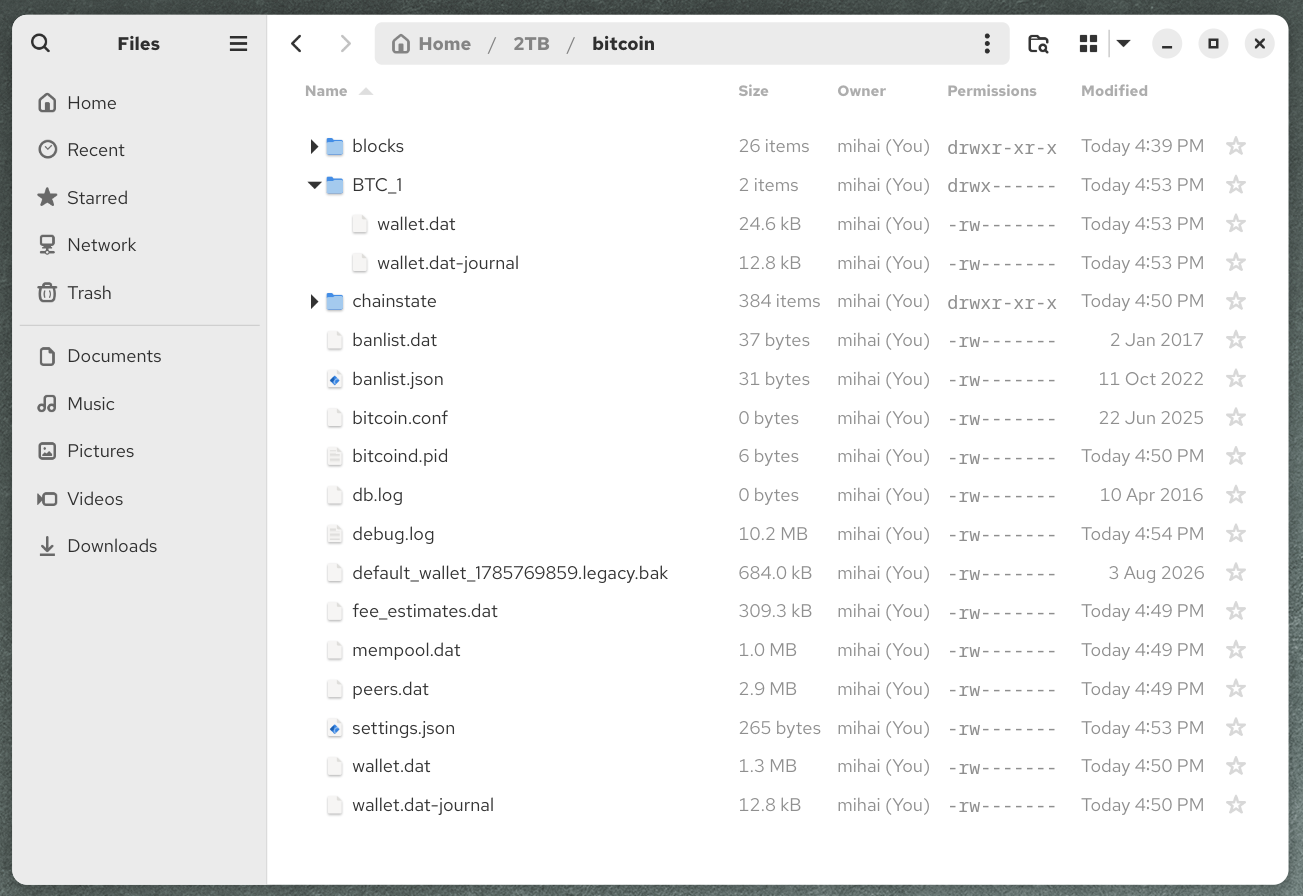This screenshot has height=896, width=1303.
Task: Star the debug.log file
Action: coord(1236,534)
